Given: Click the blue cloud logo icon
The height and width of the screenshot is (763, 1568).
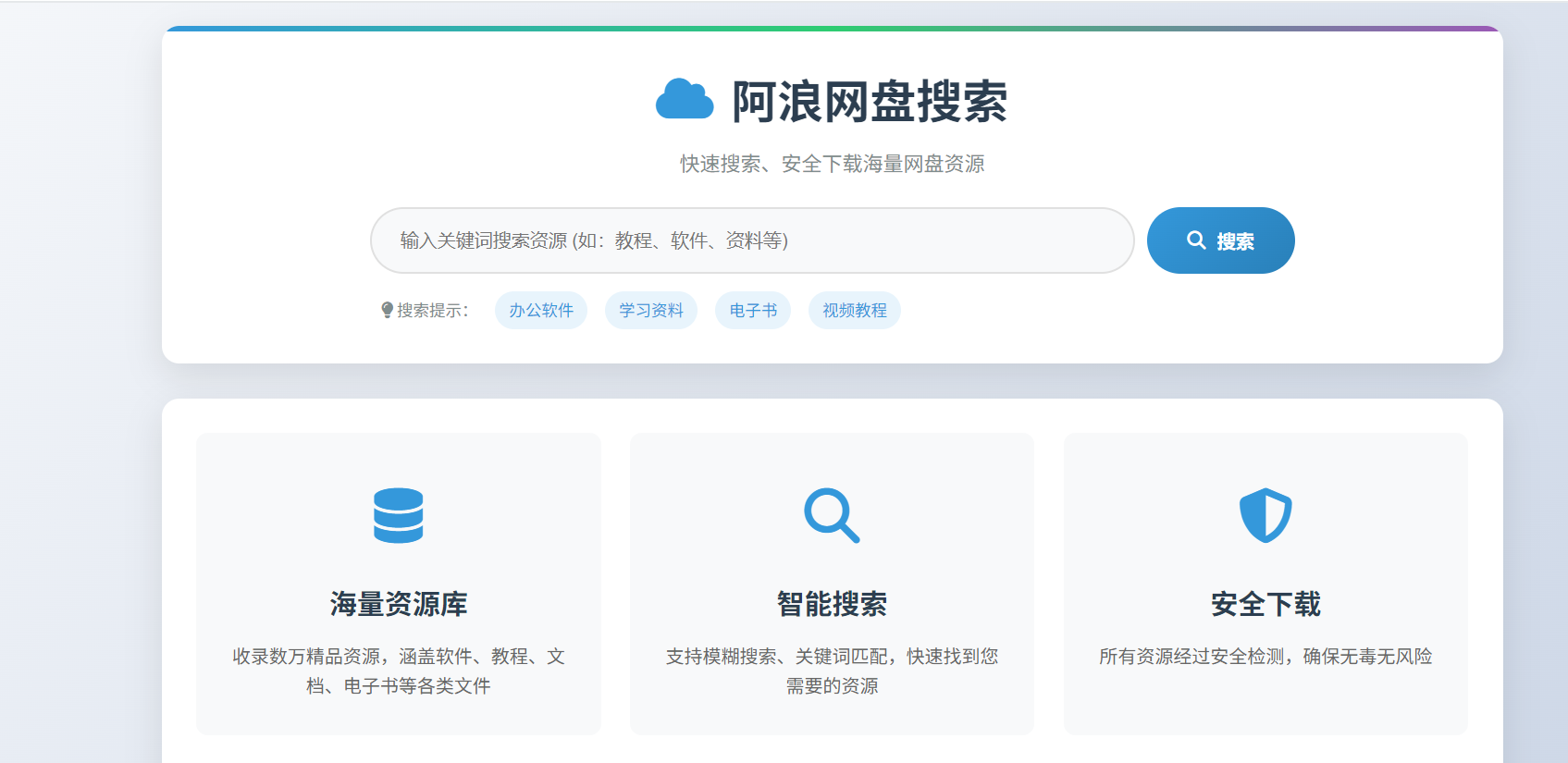Looking at the screenshot, I should tap(685, 99).
